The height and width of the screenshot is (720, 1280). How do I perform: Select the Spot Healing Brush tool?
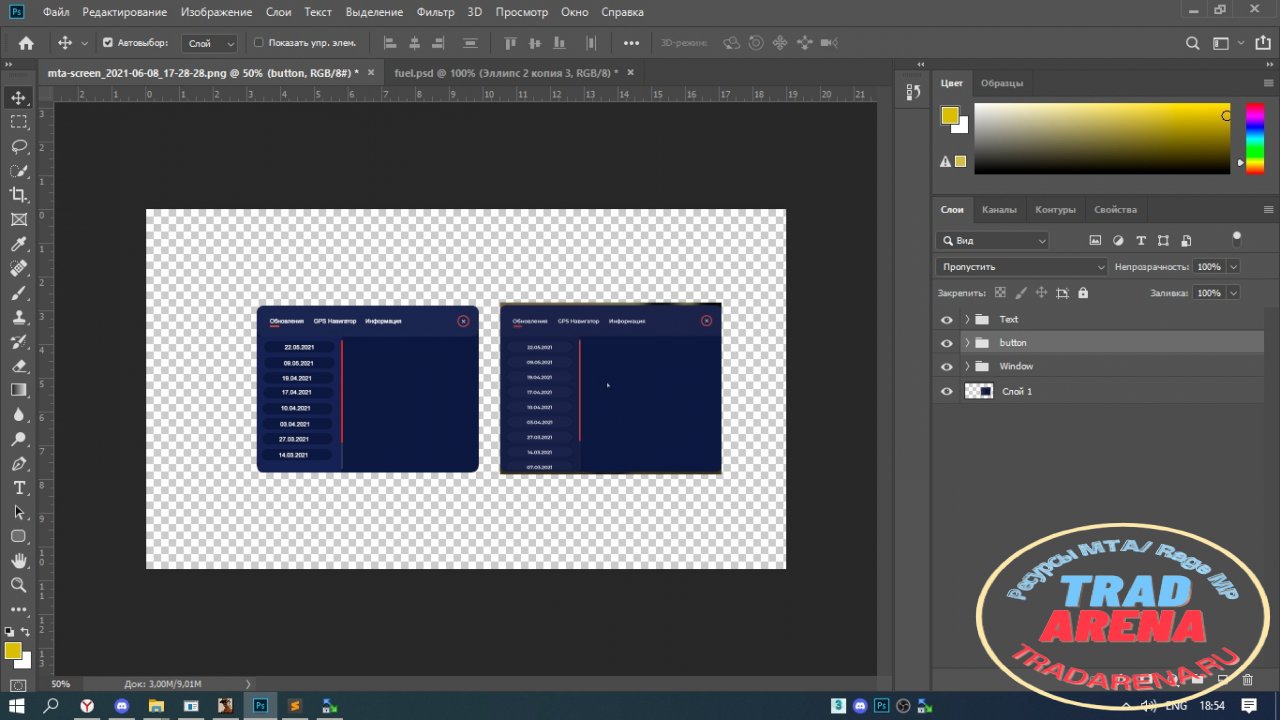point(19,269)
